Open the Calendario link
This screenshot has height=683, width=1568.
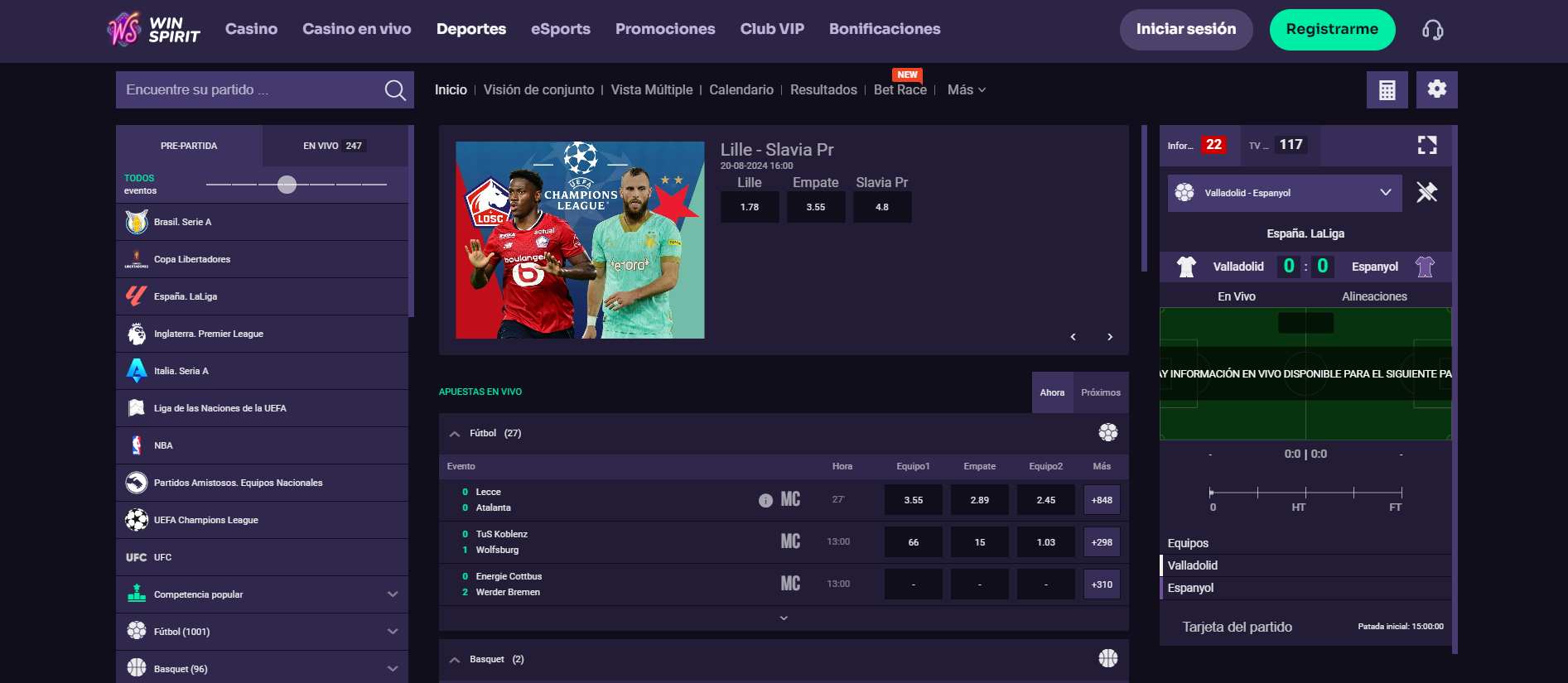pos(741,89)
